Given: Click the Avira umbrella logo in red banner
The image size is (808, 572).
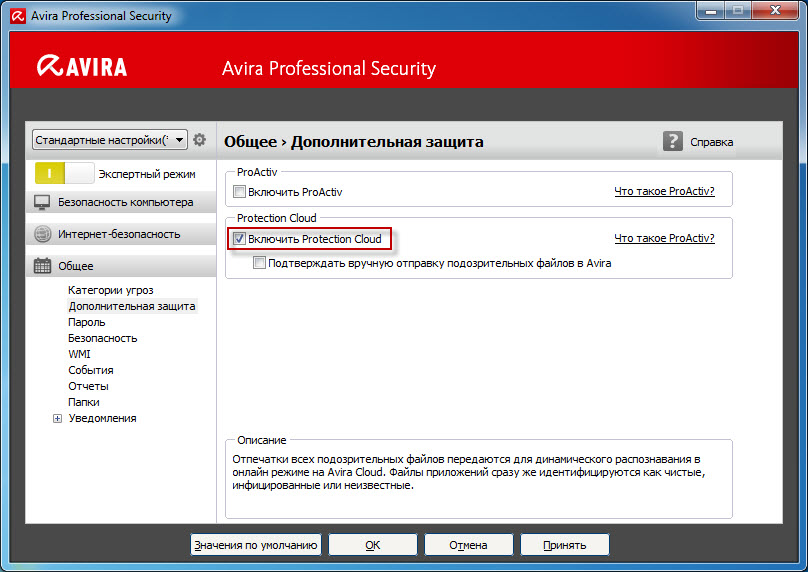Looking at the screenshot, I should point(49,66).
